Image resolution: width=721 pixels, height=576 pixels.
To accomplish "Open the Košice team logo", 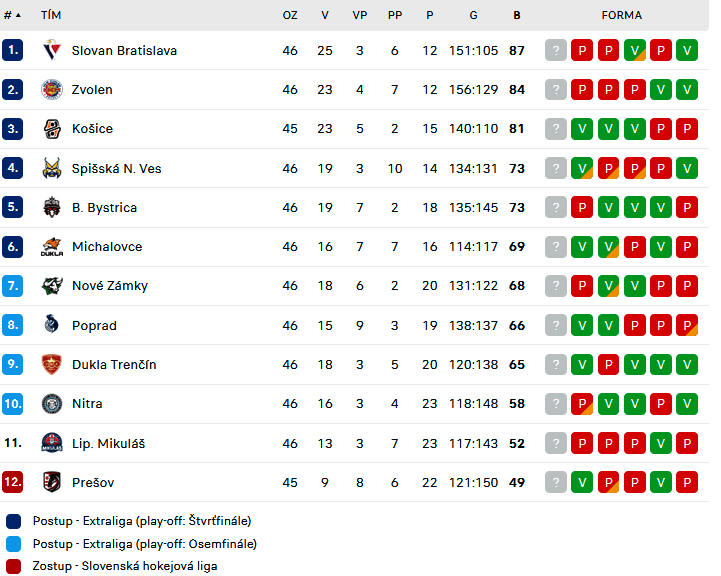I will [52, 129].
